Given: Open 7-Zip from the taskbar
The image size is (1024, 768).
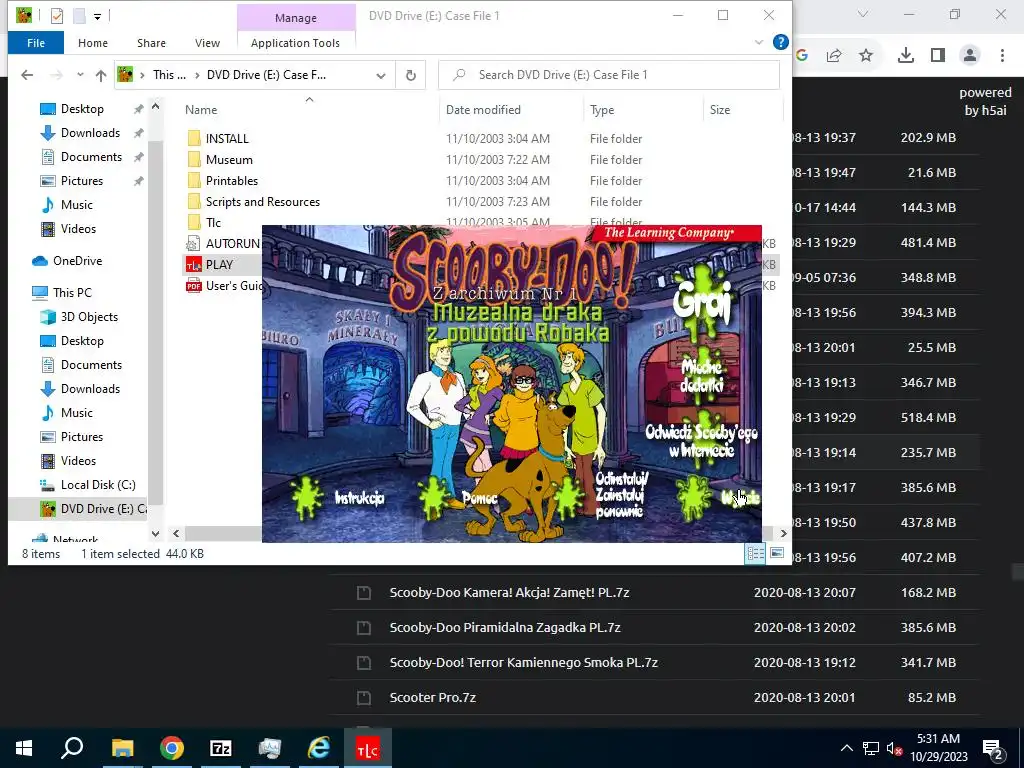Looking at the screenshot, I should (221, 748).
